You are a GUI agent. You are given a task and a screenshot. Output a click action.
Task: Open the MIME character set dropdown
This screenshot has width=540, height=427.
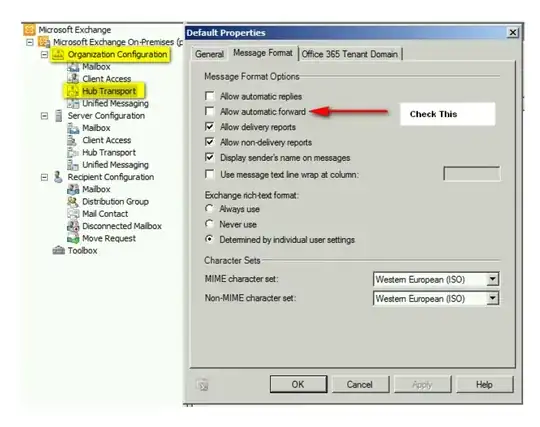[x=493, y=279]
